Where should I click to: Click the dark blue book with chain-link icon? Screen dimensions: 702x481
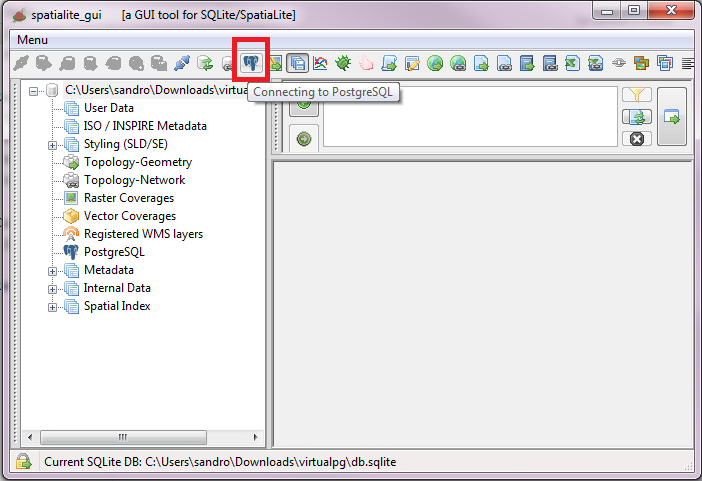(550, 63)
